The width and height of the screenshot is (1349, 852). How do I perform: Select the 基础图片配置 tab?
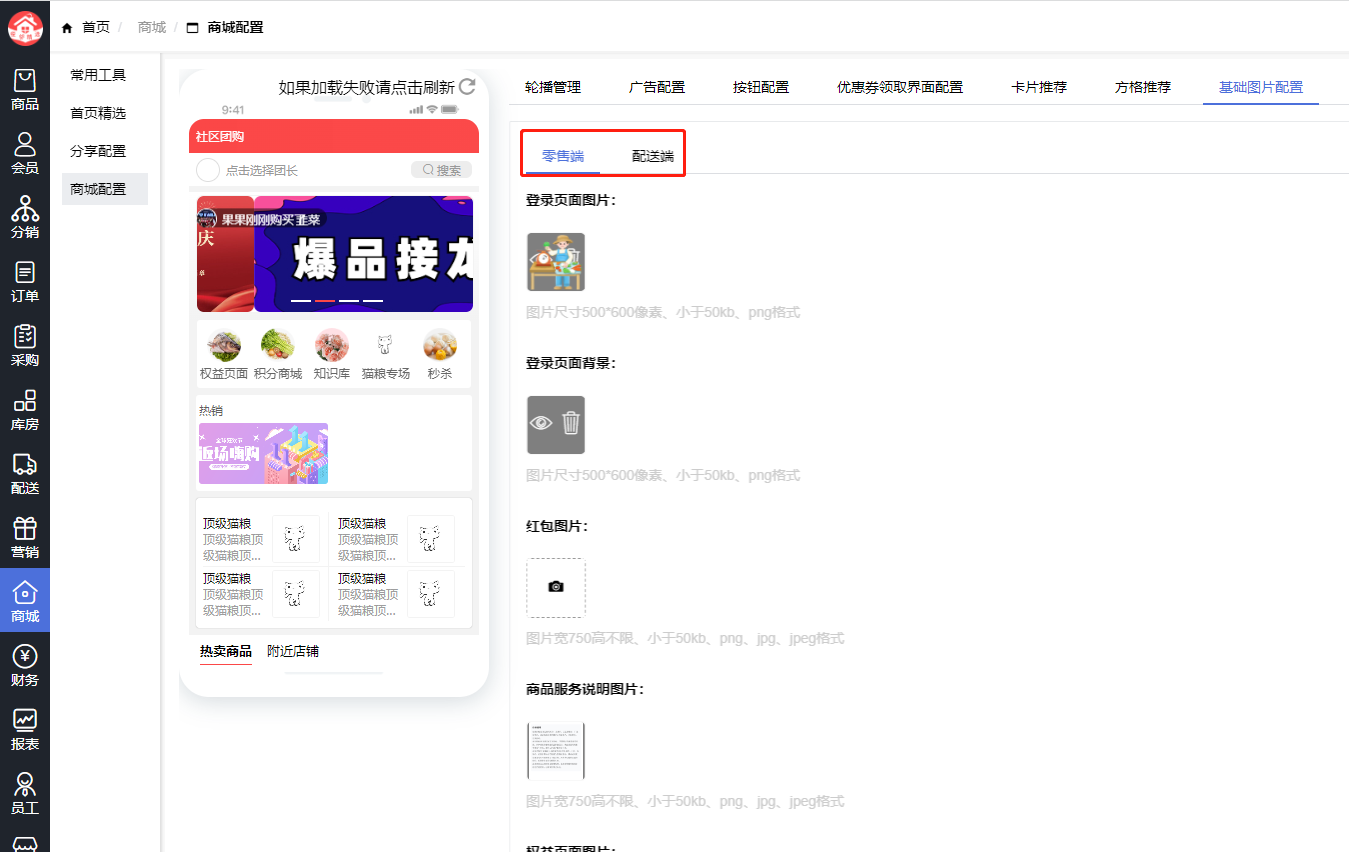click(1261, 87)
